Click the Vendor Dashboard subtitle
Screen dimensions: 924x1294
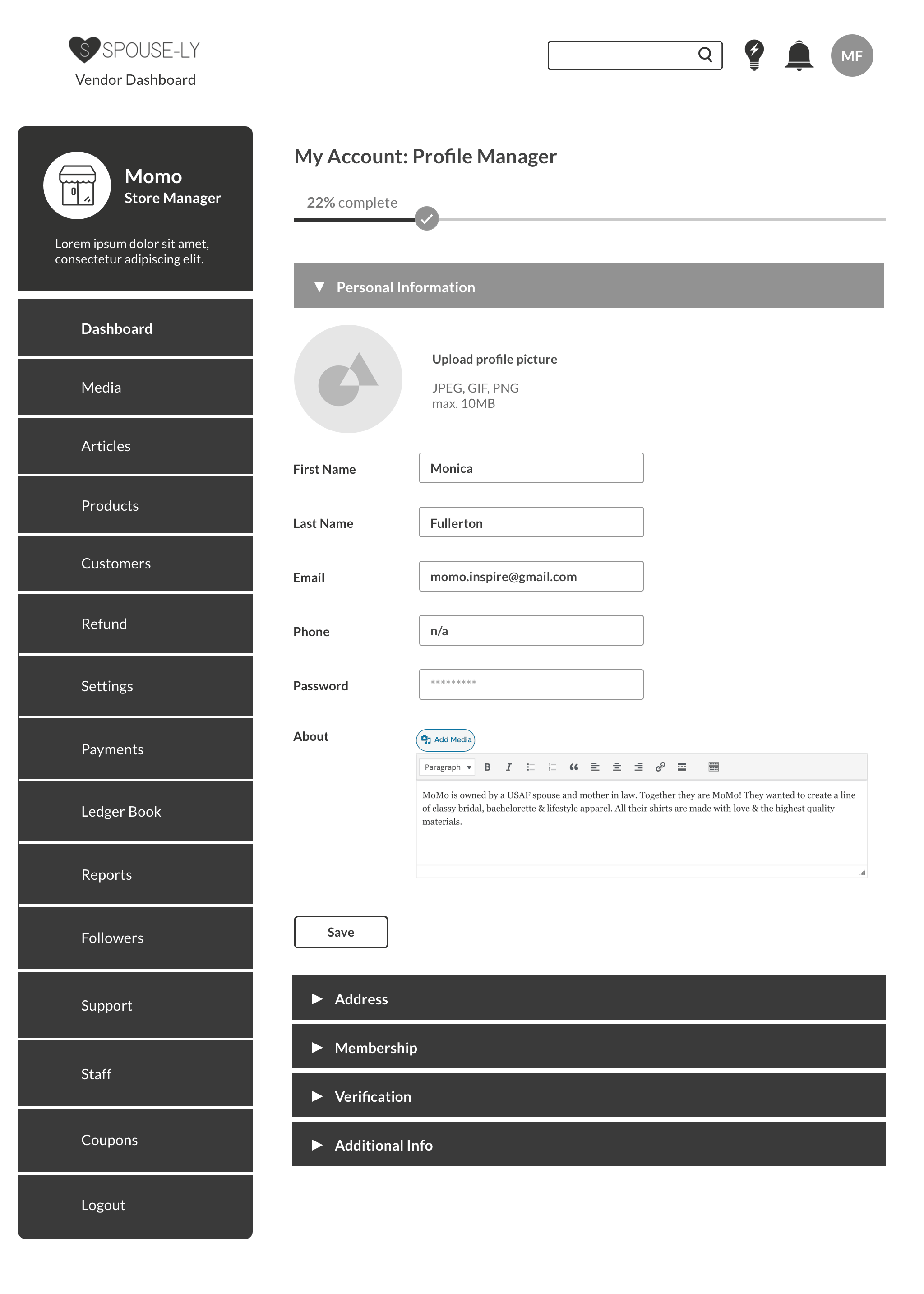coord(135,80)
